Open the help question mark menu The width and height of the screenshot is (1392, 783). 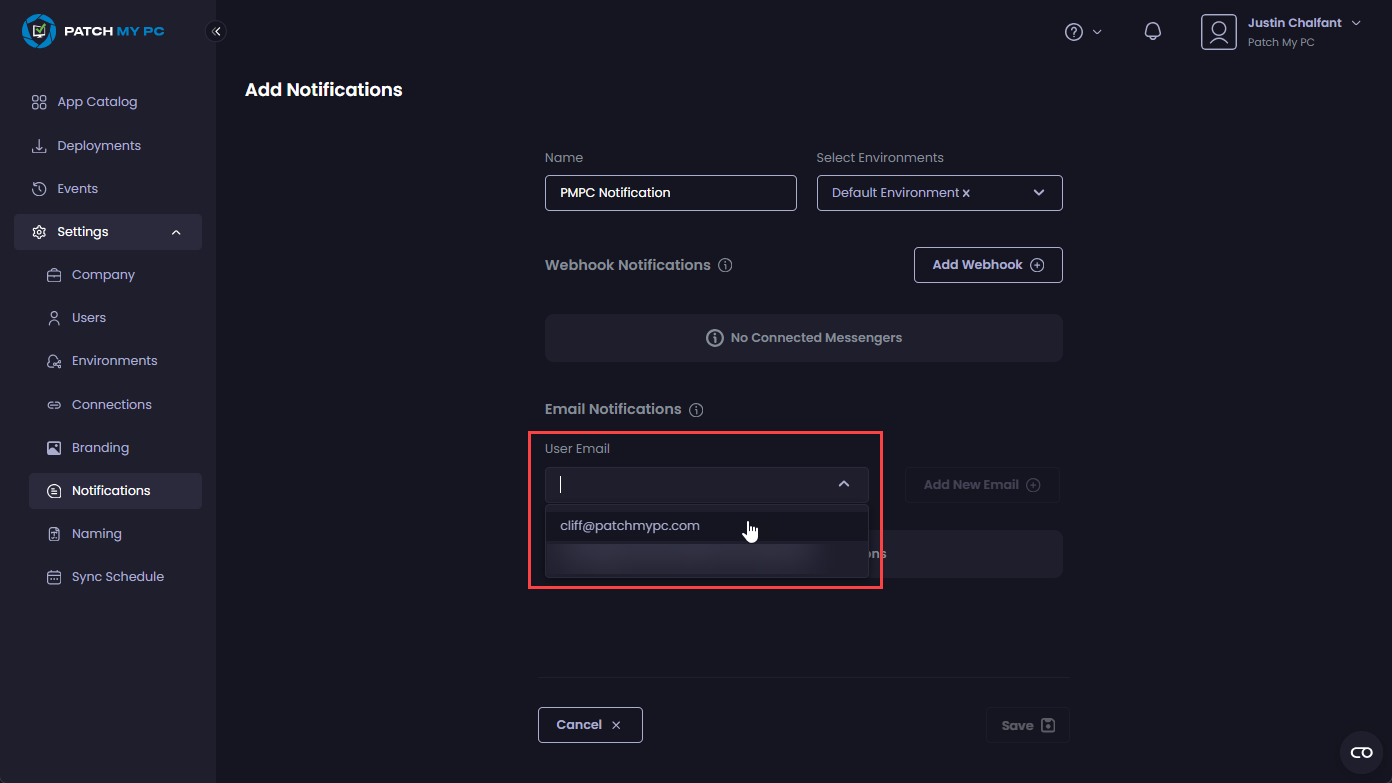pyautogui.click(x=1075, y=32)
